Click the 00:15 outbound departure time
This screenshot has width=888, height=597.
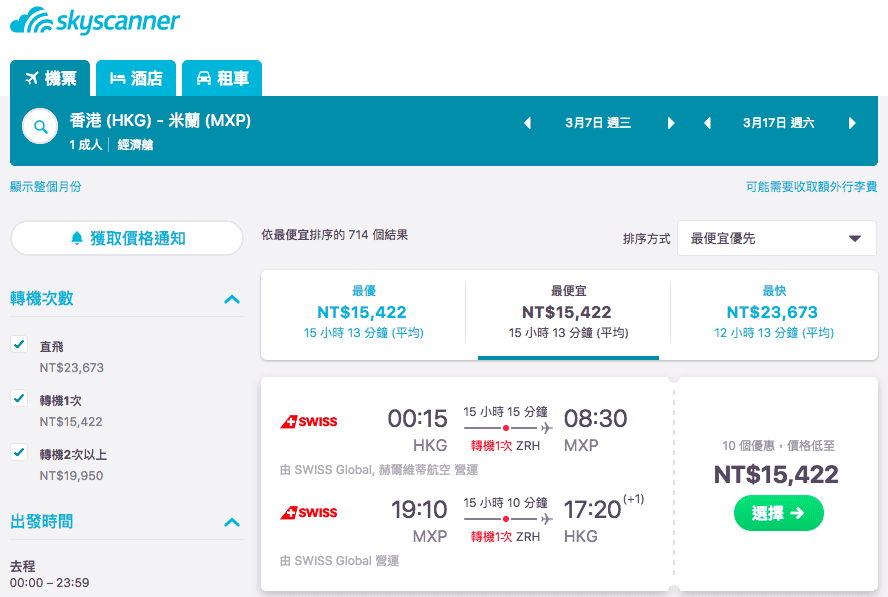[417, 419]
